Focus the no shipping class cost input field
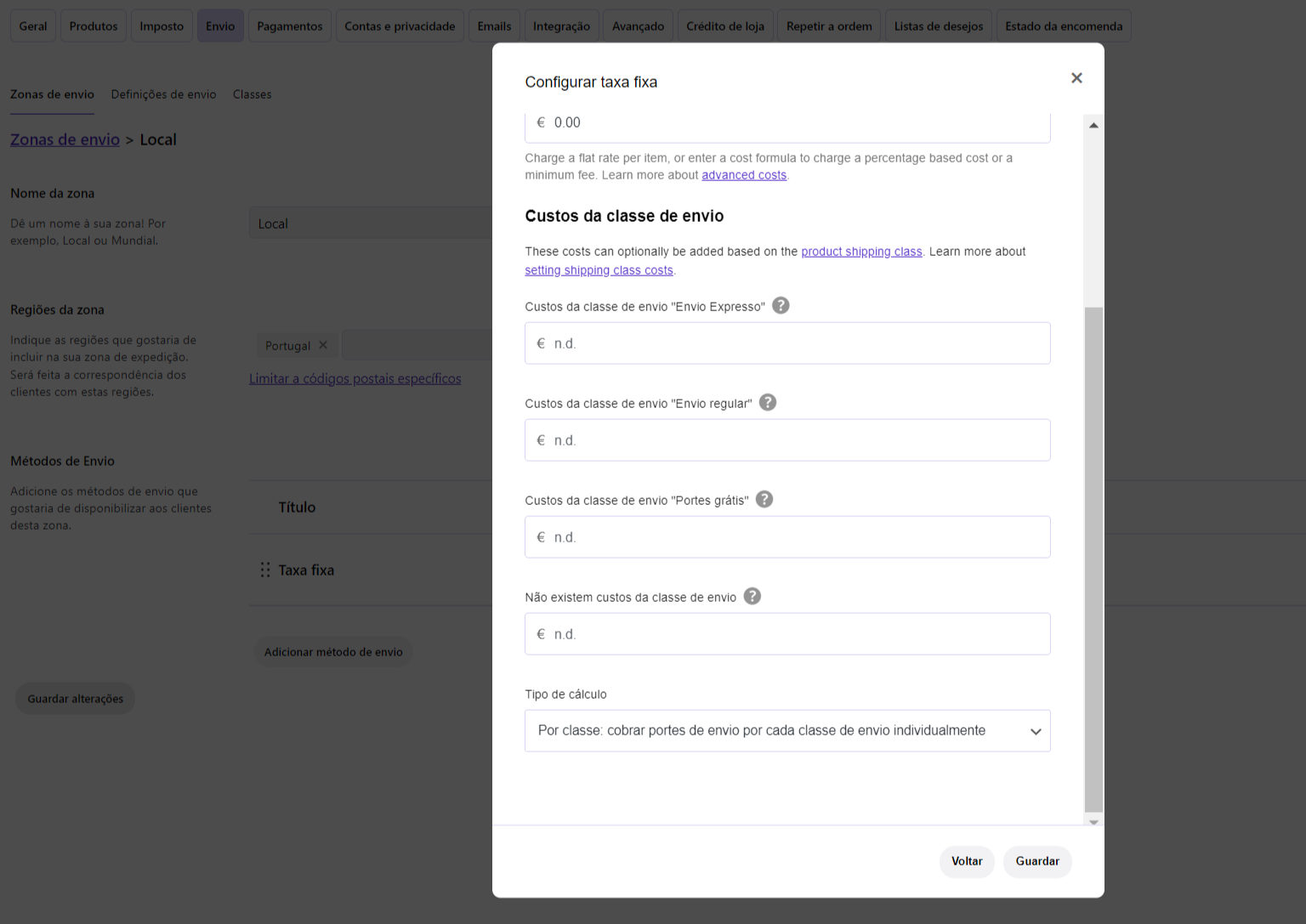Screen dimensions: 1306x924 tap(787, 634)
